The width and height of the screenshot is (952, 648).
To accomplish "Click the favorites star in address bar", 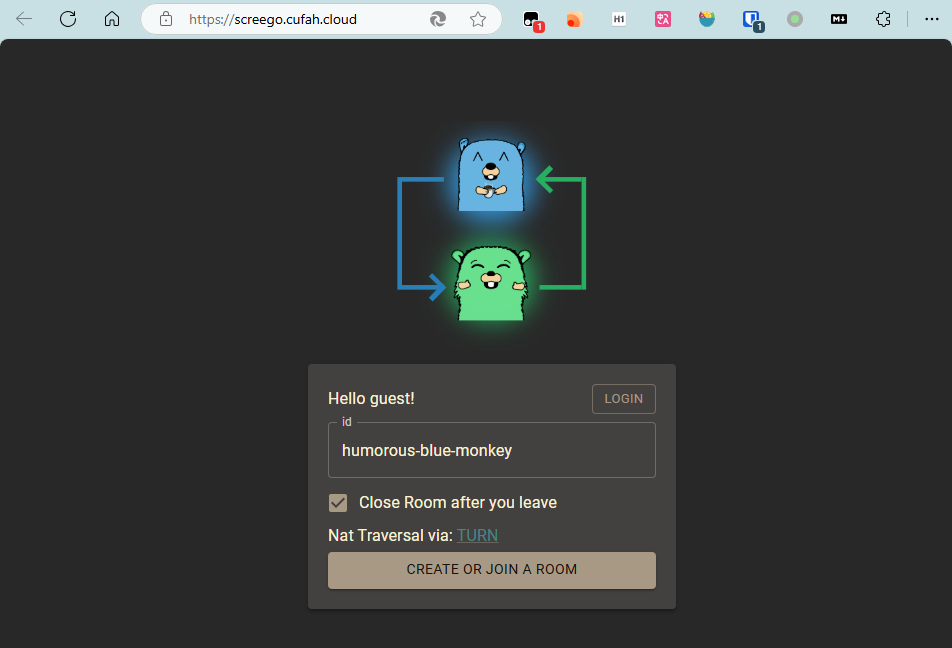I will pyautogui.click(x=478, y=19).
